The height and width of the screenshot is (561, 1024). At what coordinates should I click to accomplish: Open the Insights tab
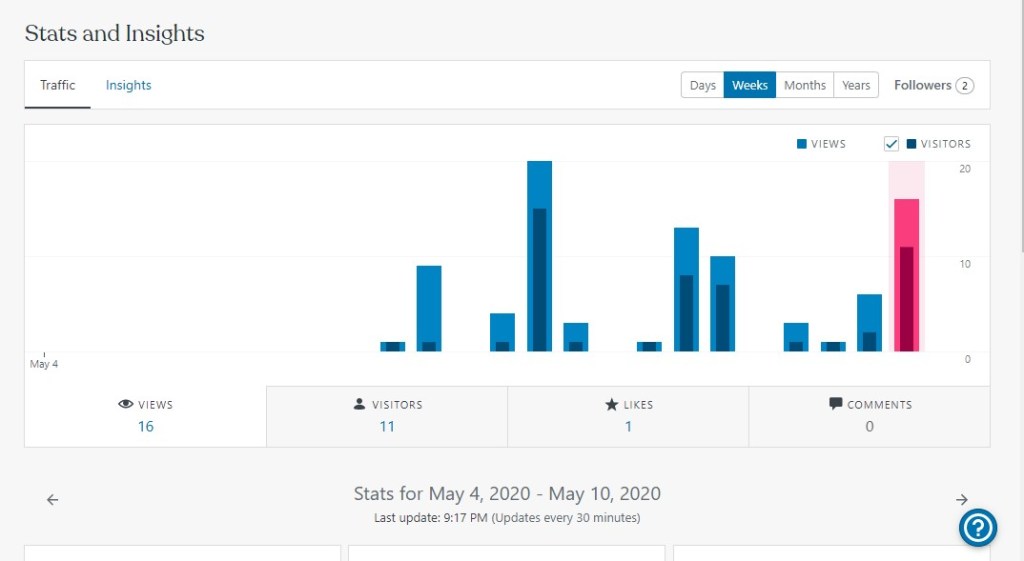(129, 85)
